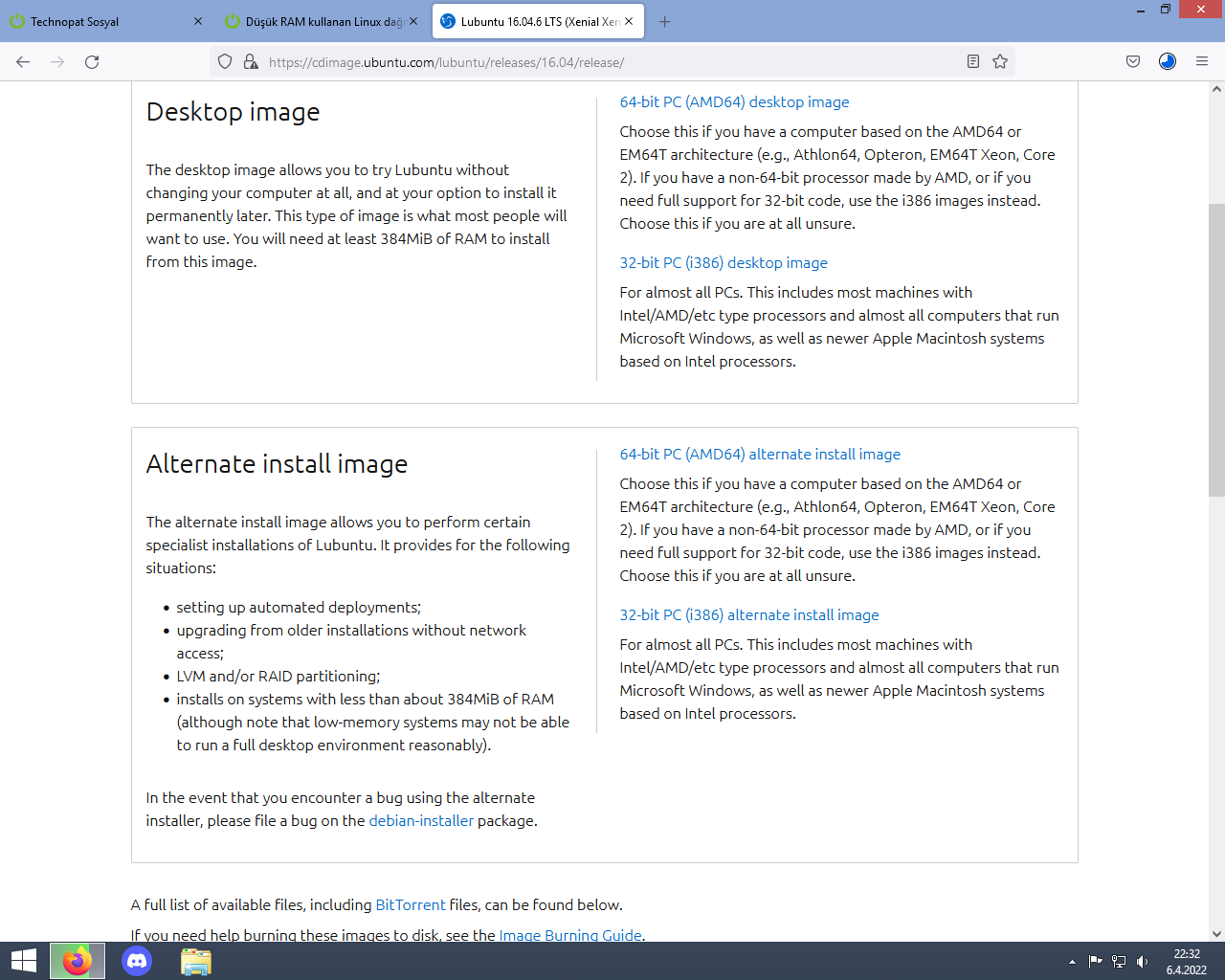The image size is (1225, 980).
Task: Open the Image Burning Guide link
Action: tap(570, 935)
